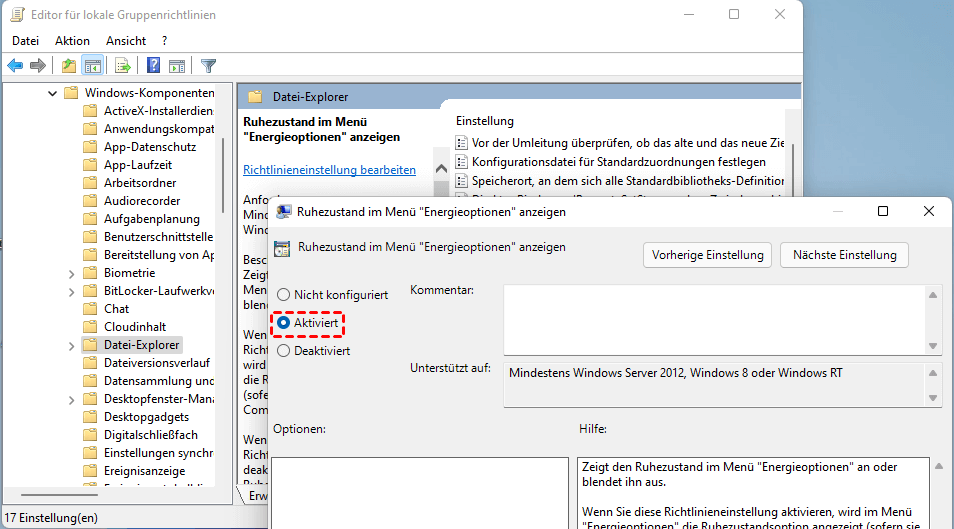The height and width of the screenshot is (529, 954).
Task: Click 'Nächste Einstellung' button
Action: coord(844,255)
